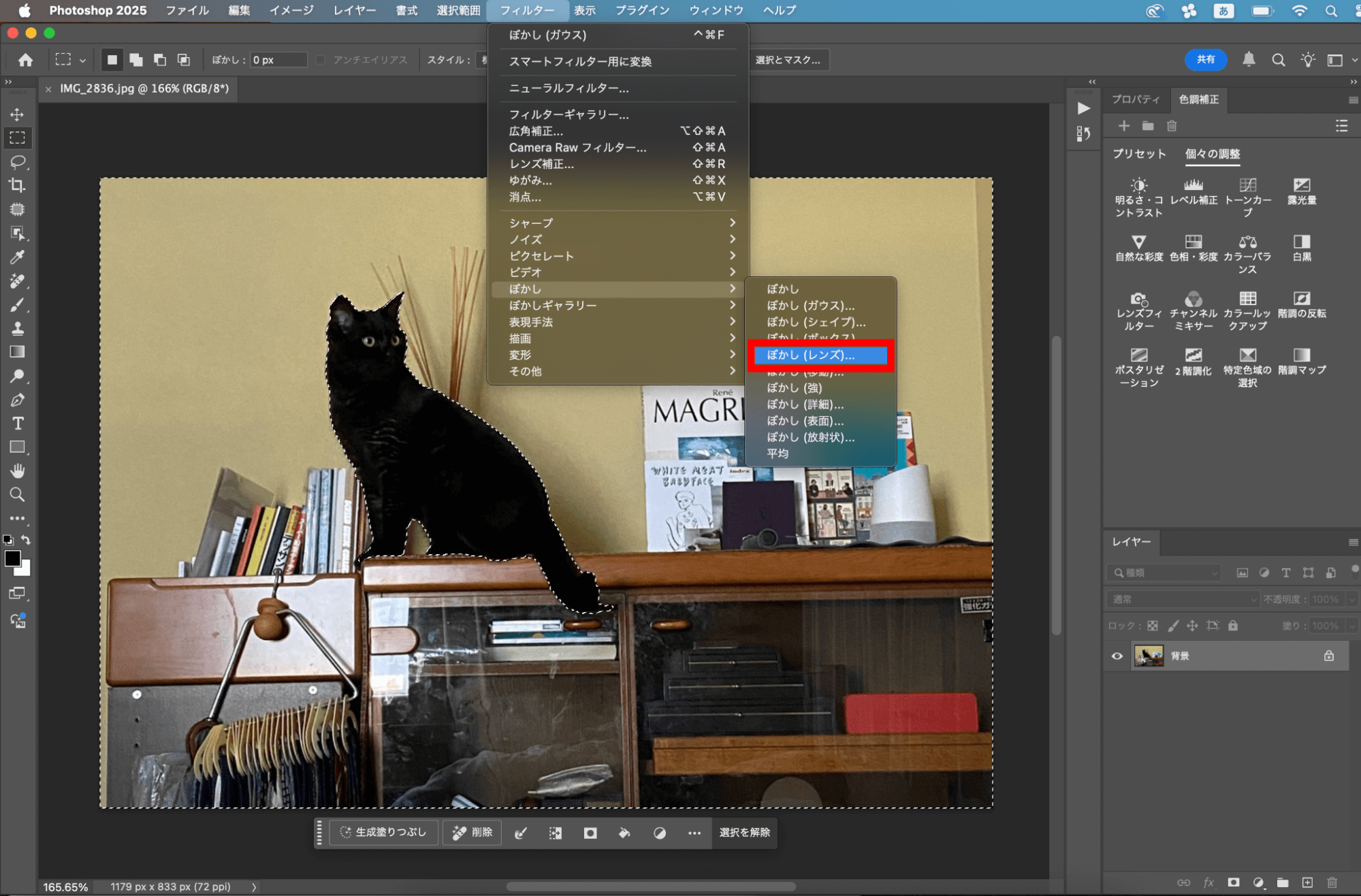Expand the シャープ submenu arrow

click(x=732, y=223)
